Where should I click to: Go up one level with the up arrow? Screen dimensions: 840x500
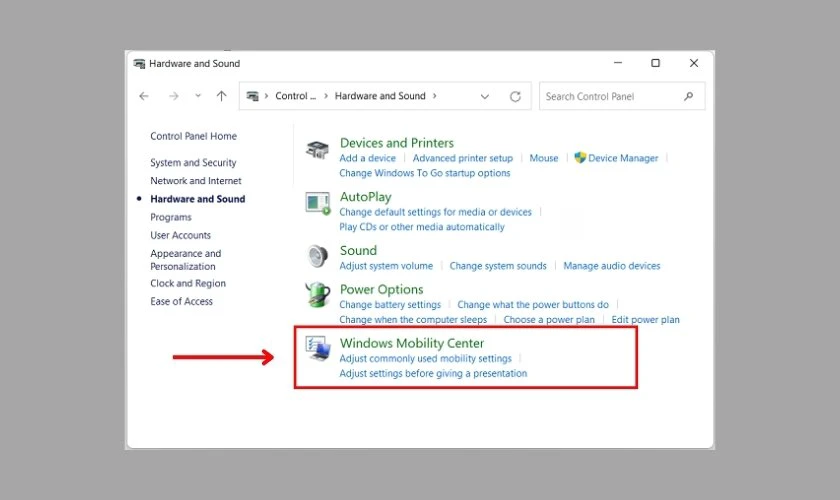221,96
